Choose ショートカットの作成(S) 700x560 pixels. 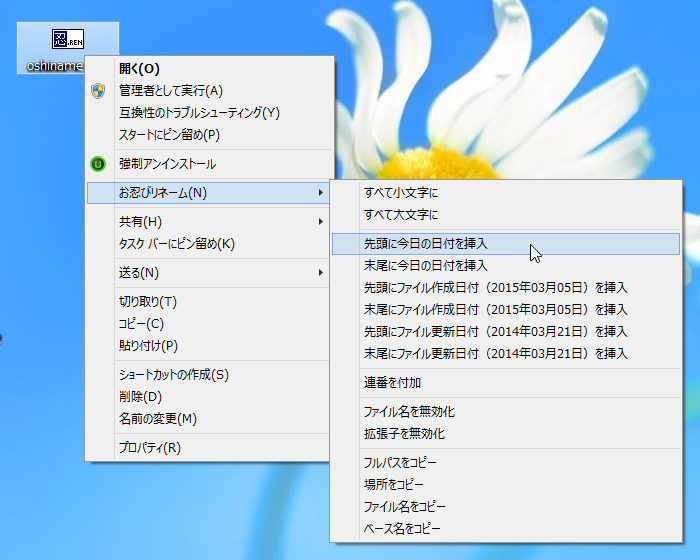point(209,375)
